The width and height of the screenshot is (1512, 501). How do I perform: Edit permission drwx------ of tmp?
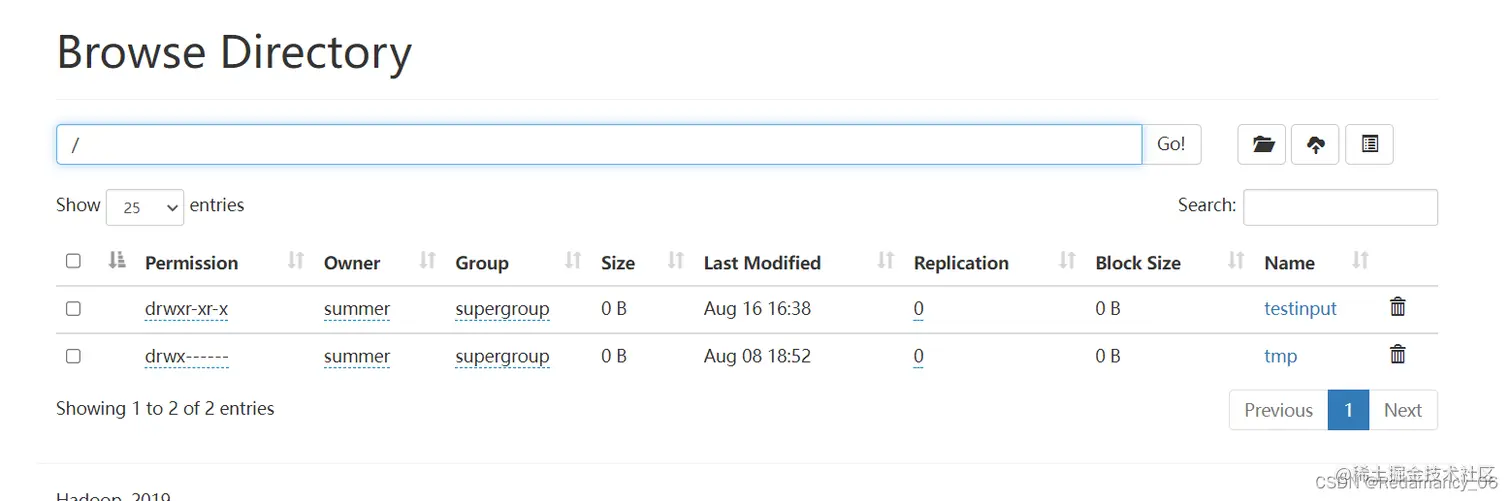click(187, 356)
